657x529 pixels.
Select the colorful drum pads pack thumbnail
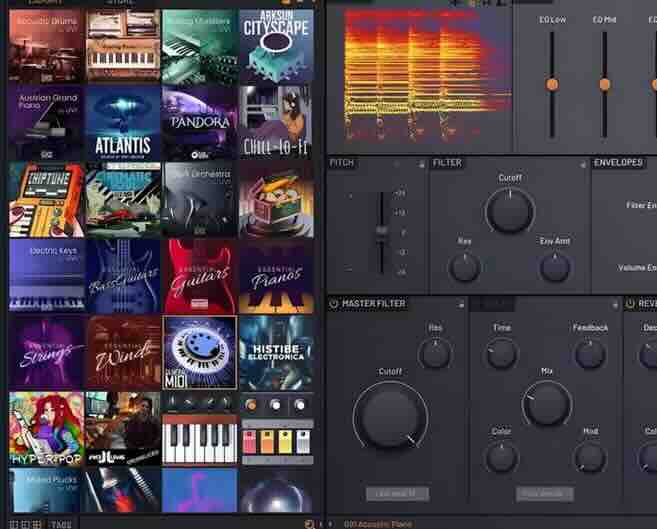tap(276, 429)
